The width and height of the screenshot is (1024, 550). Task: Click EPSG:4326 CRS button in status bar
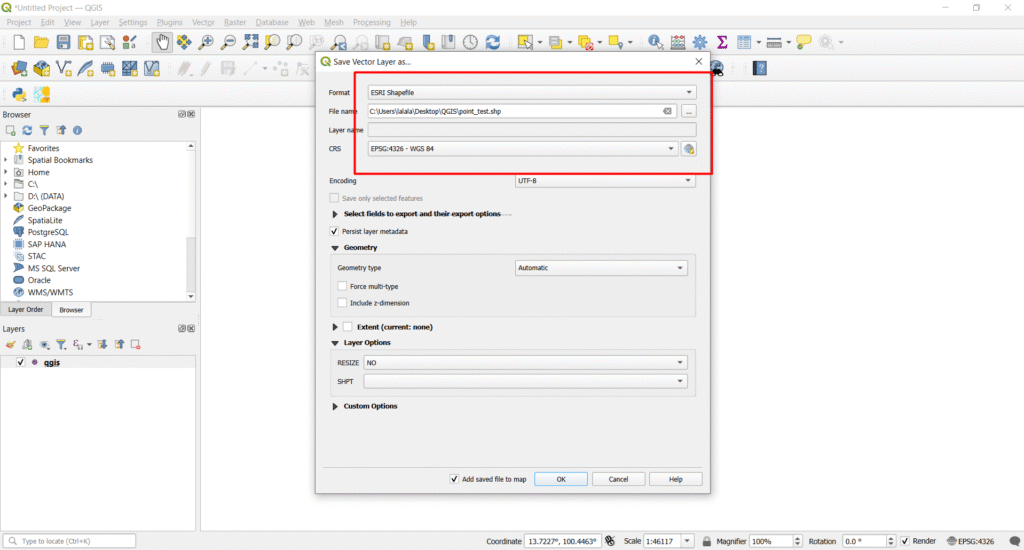point(970,541)
